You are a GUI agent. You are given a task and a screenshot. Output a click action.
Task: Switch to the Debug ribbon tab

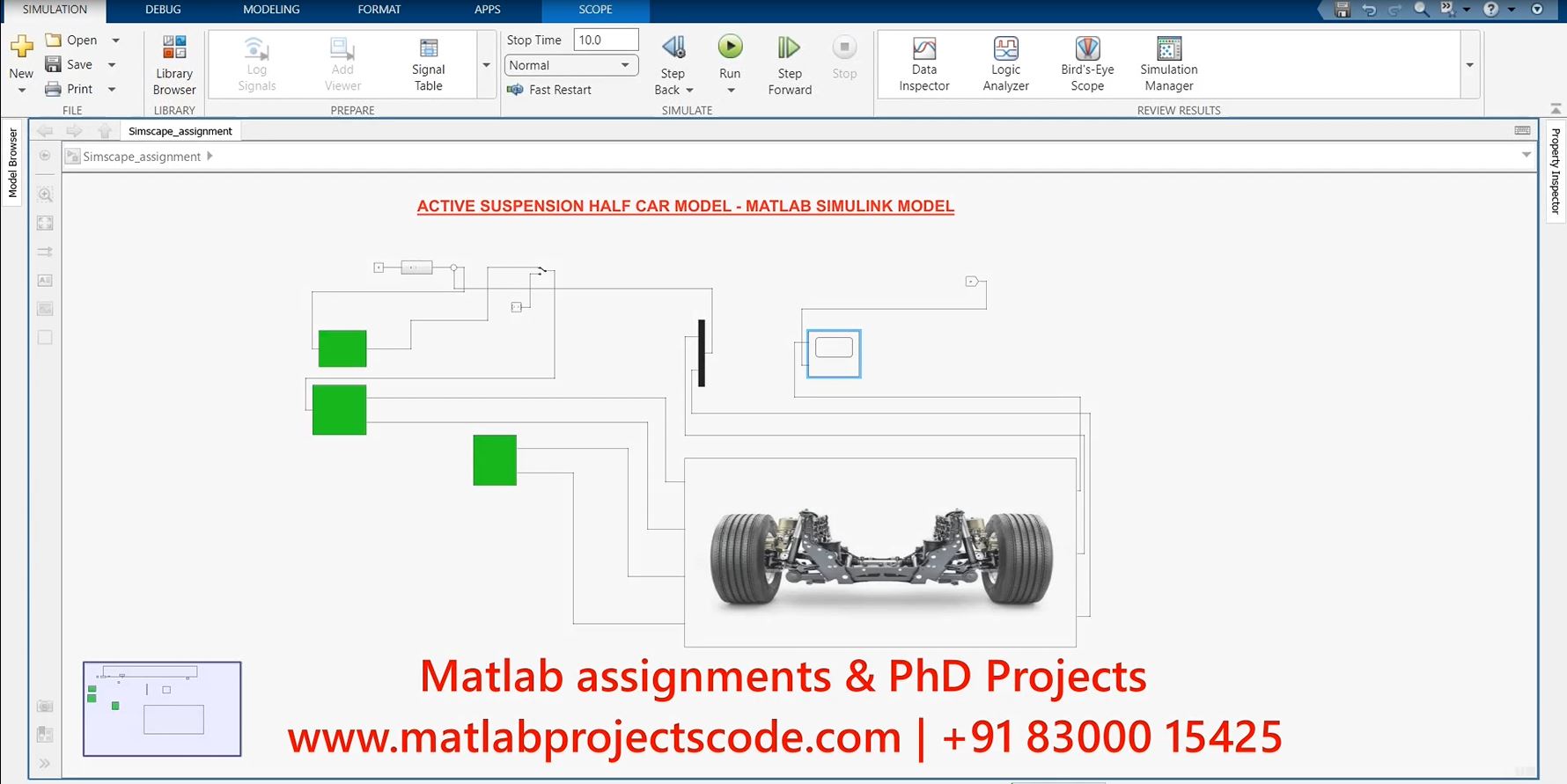163,10
